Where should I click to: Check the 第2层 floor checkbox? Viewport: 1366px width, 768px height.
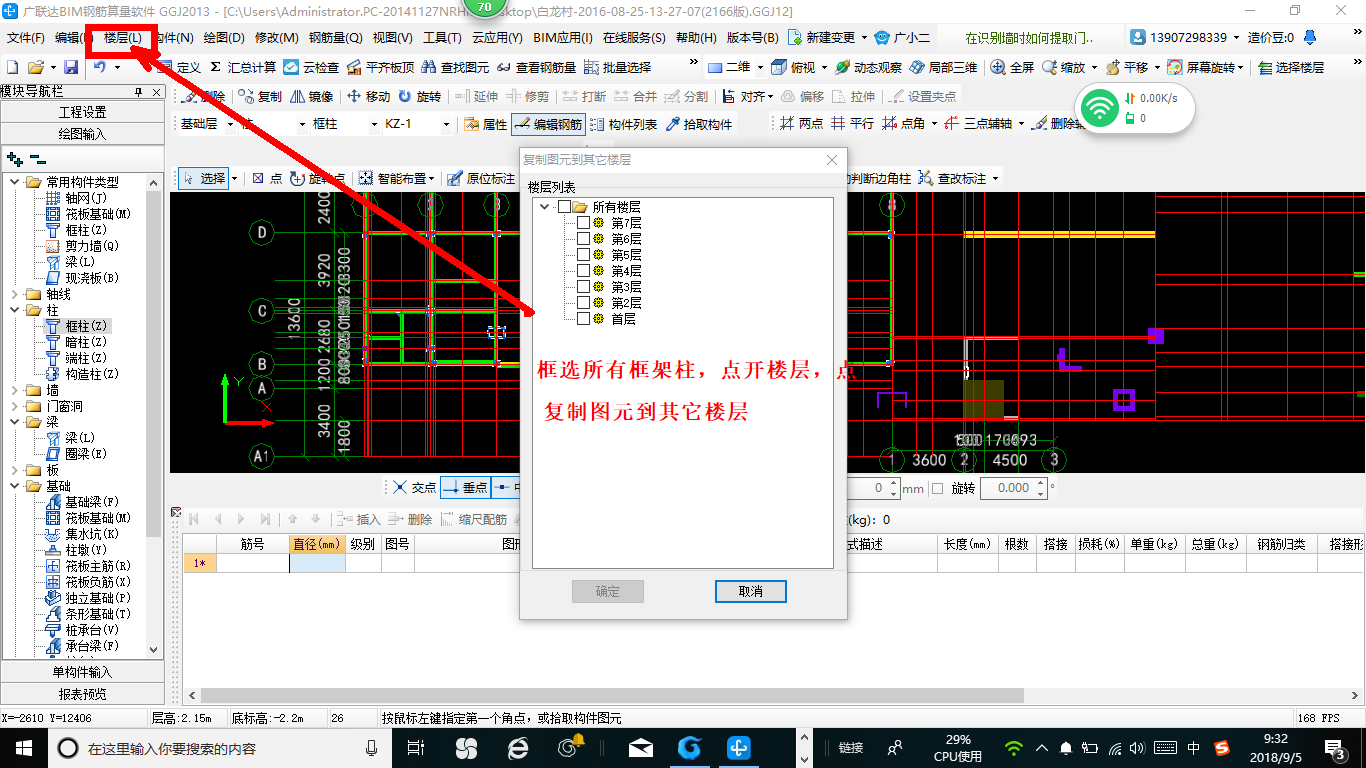click(x=583, y=303)
